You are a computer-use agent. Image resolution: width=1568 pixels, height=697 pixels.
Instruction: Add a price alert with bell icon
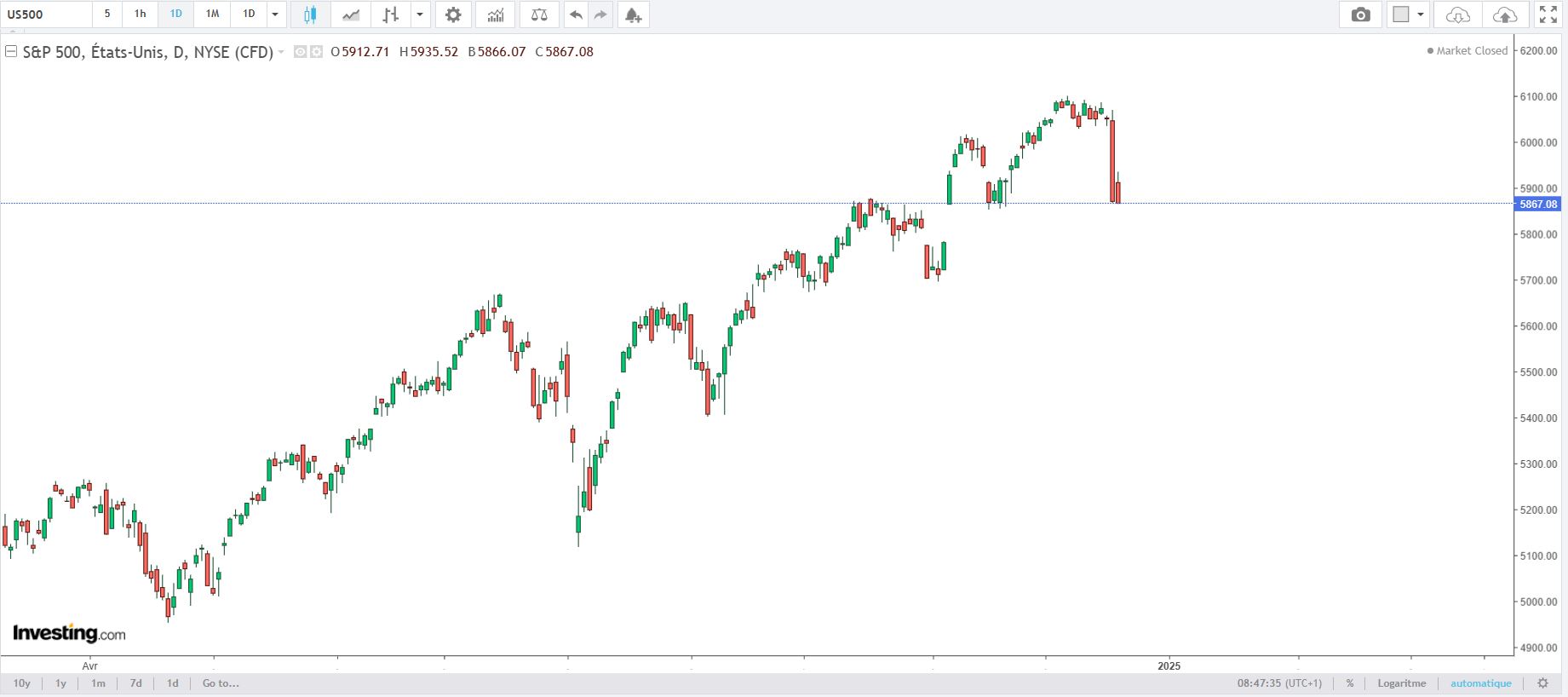tap(632, 14)
